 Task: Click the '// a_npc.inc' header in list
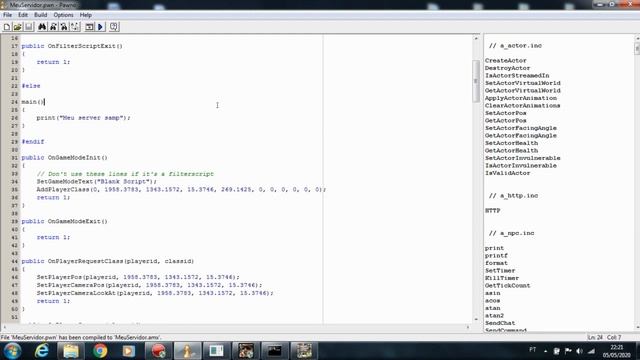(x=511, y=233)
